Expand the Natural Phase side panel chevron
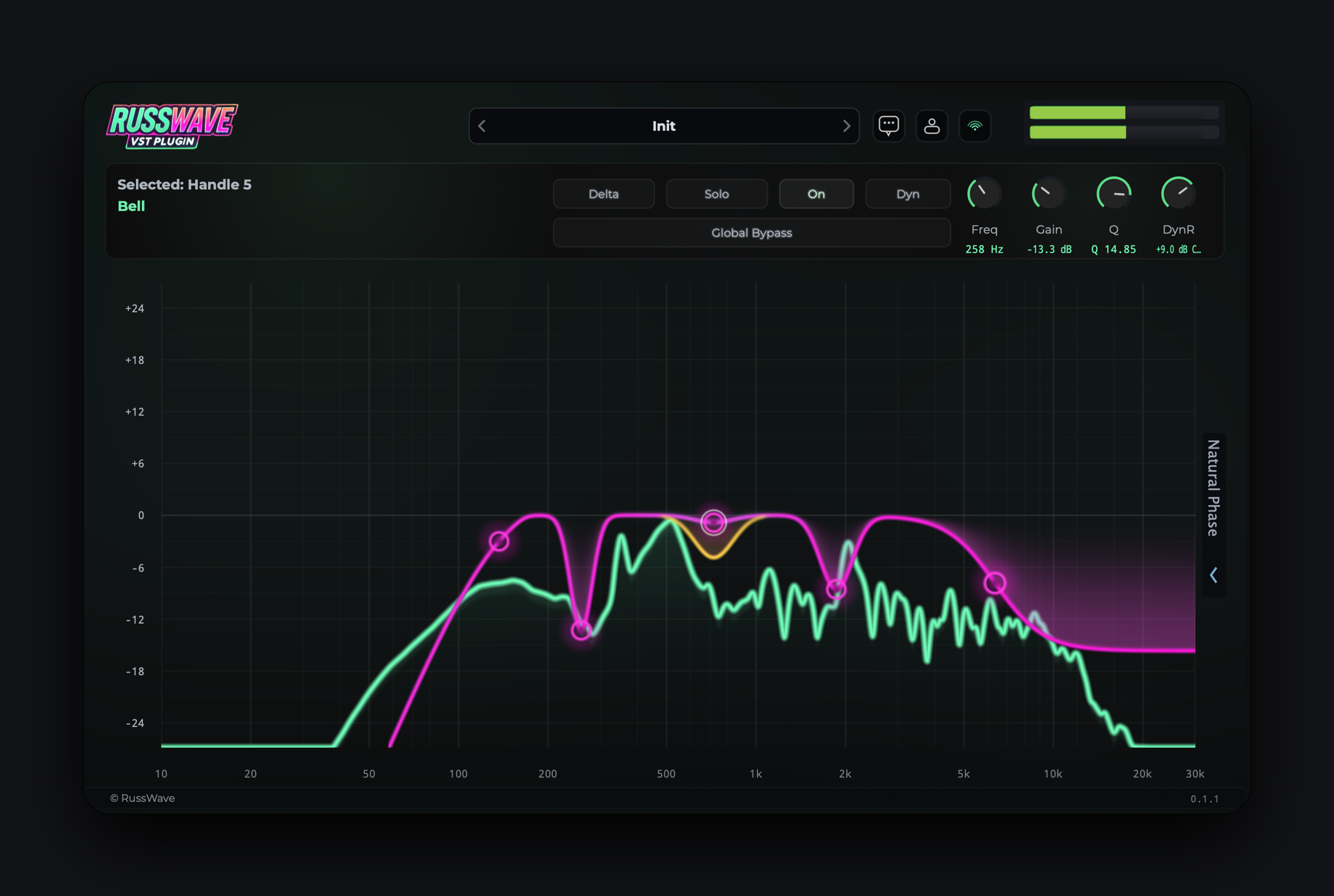 click(1214, 575)
